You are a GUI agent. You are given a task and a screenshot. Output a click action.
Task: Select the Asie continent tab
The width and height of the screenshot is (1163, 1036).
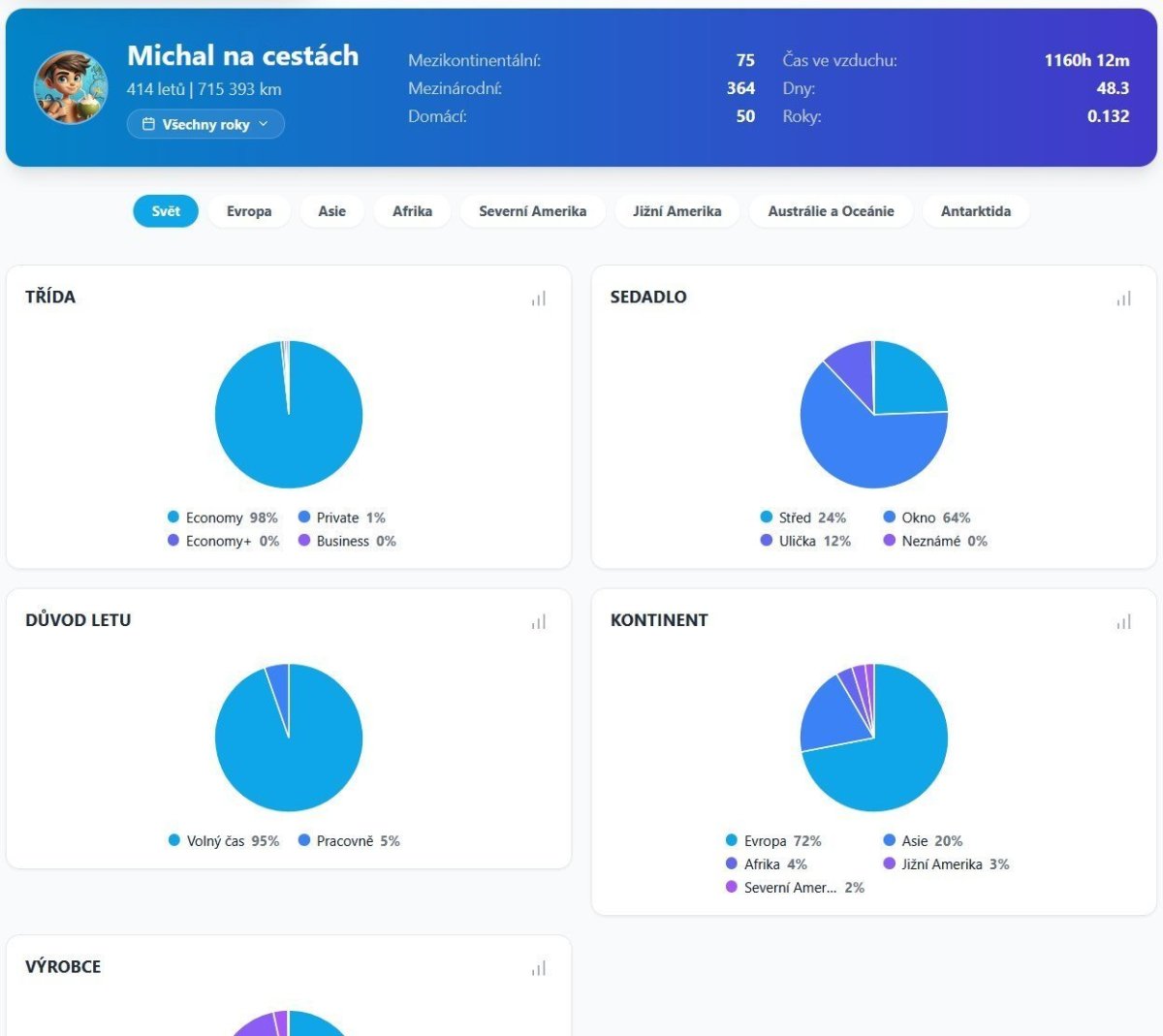(x=331, y=211)
